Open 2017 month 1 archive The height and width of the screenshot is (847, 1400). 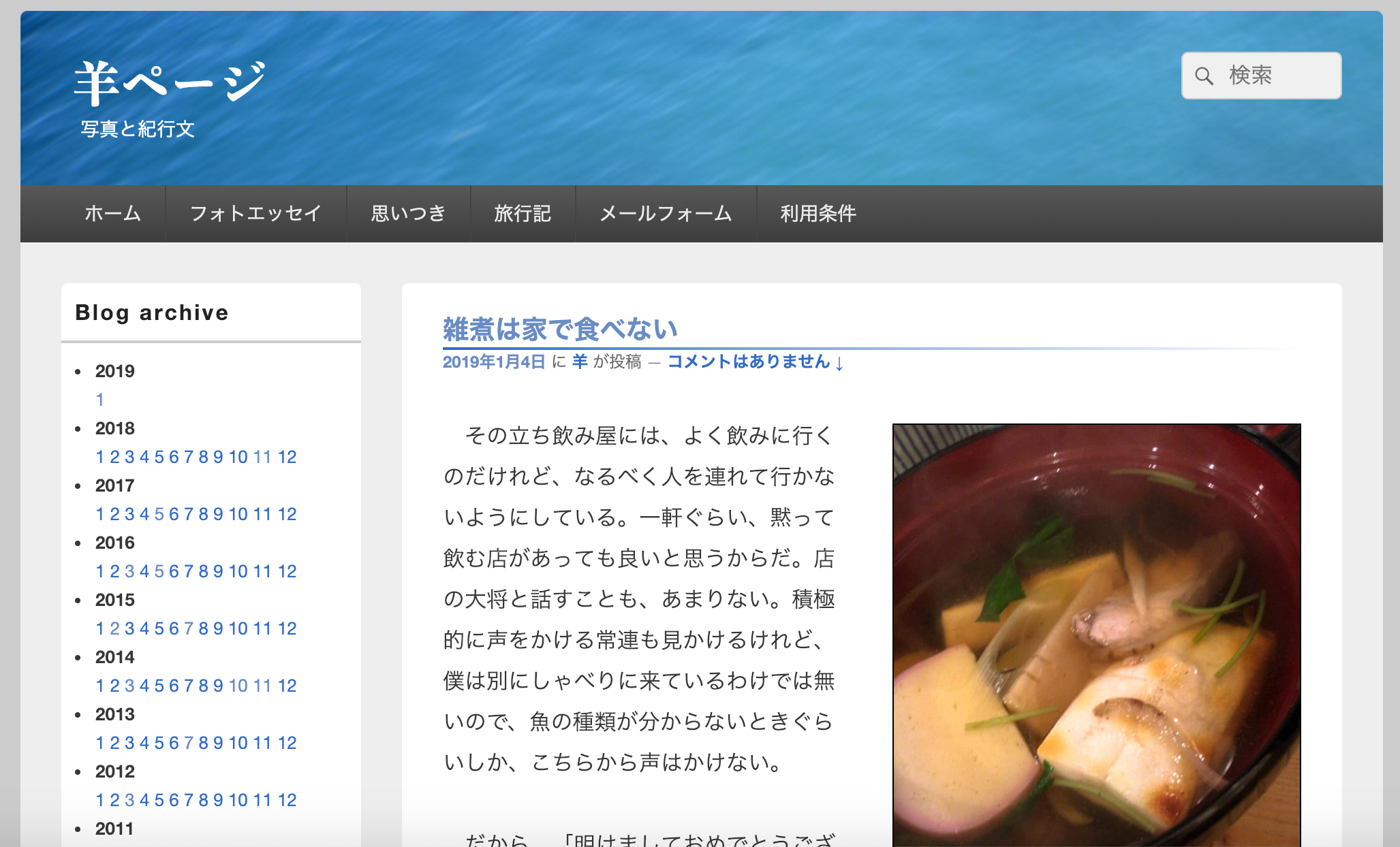tap(100, 514)
